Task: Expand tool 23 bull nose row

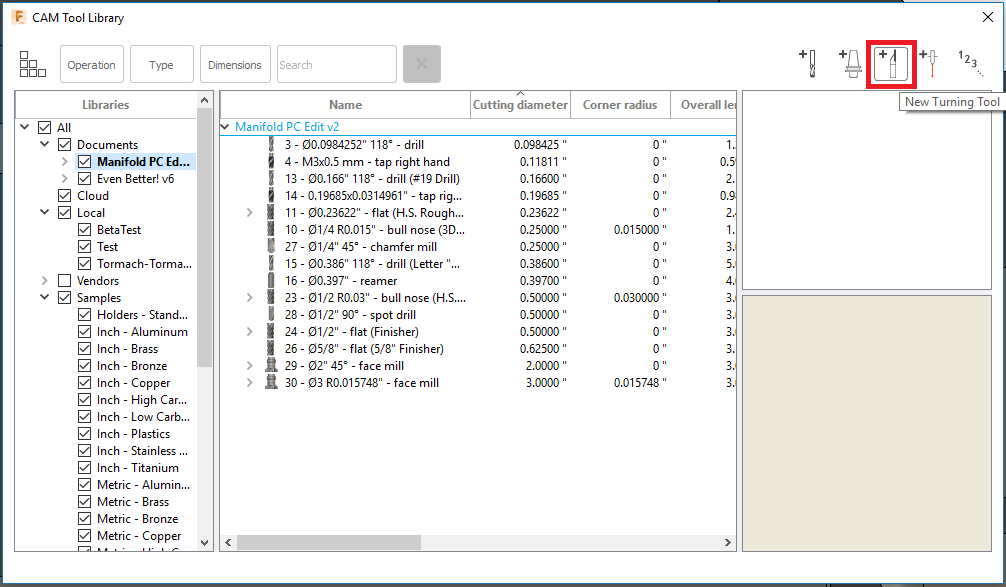Action: click(x=250, y=298)
